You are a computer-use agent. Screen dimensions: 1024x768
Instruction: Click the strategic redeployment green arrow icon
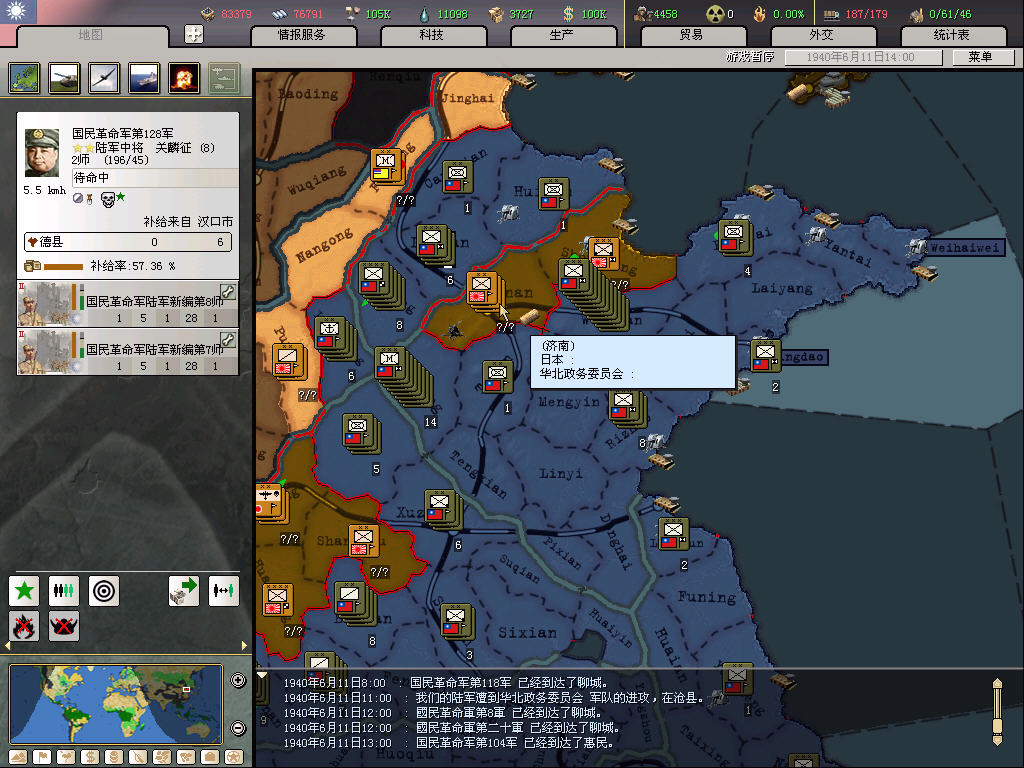click(x=184, y=590)
